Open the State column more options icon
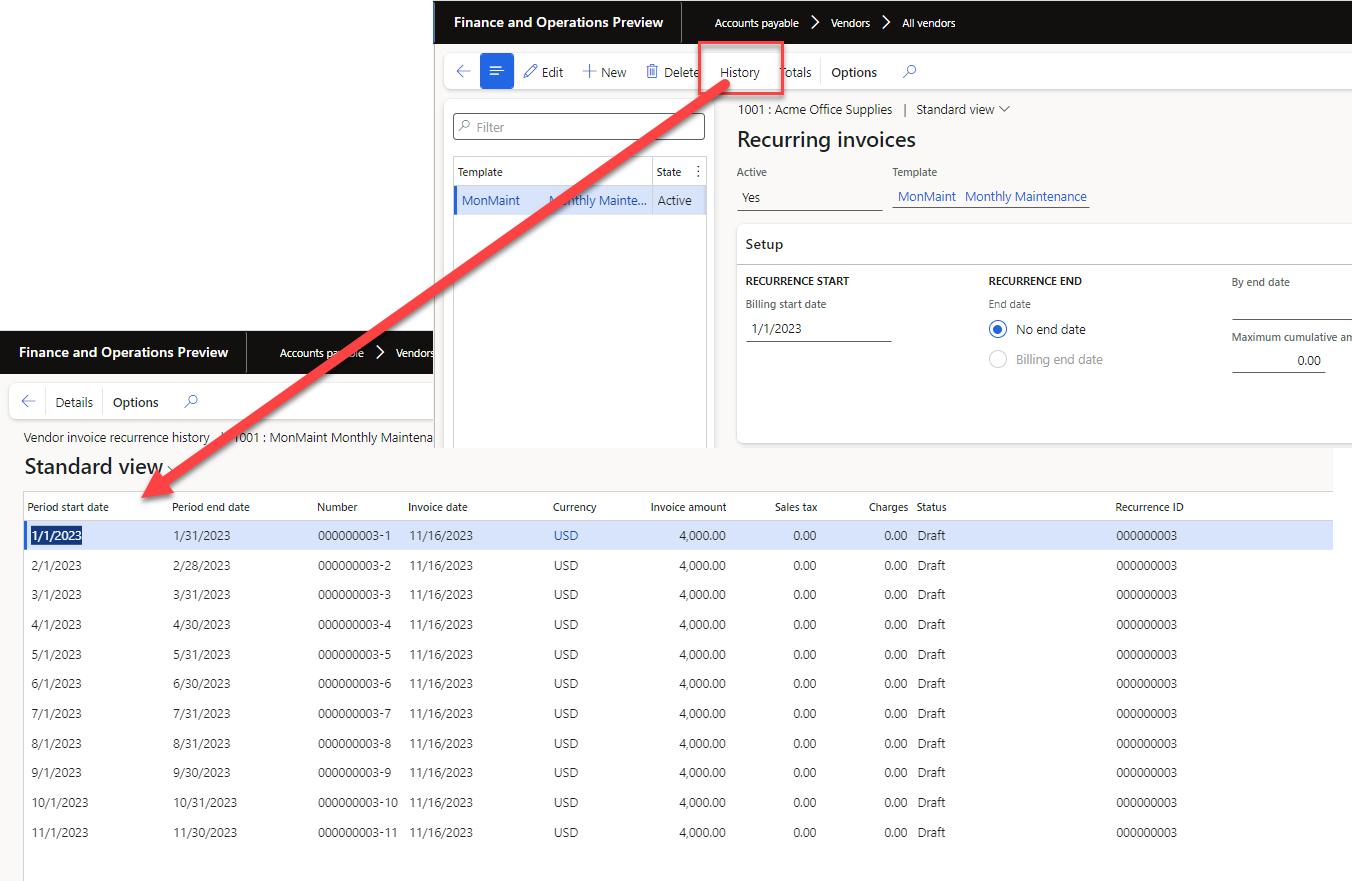Viewport: 1352px width, 881px height. (x=697, y=171)
